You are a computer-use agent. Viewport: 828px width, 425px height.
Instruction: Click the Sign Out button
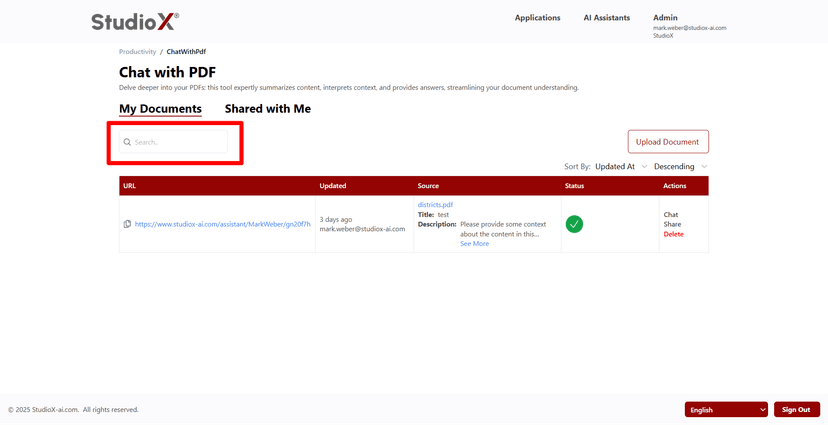coord(796,410)
